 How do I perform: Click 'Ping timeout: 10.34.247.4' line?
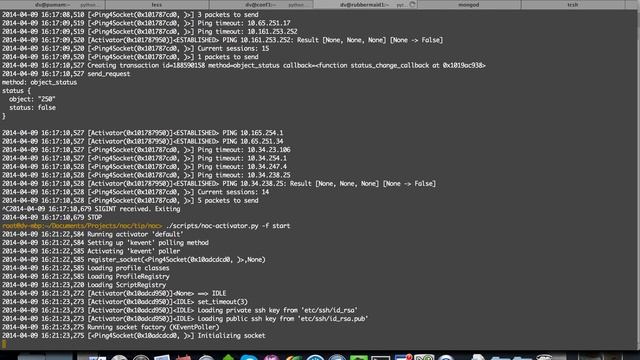pos(144,167)
